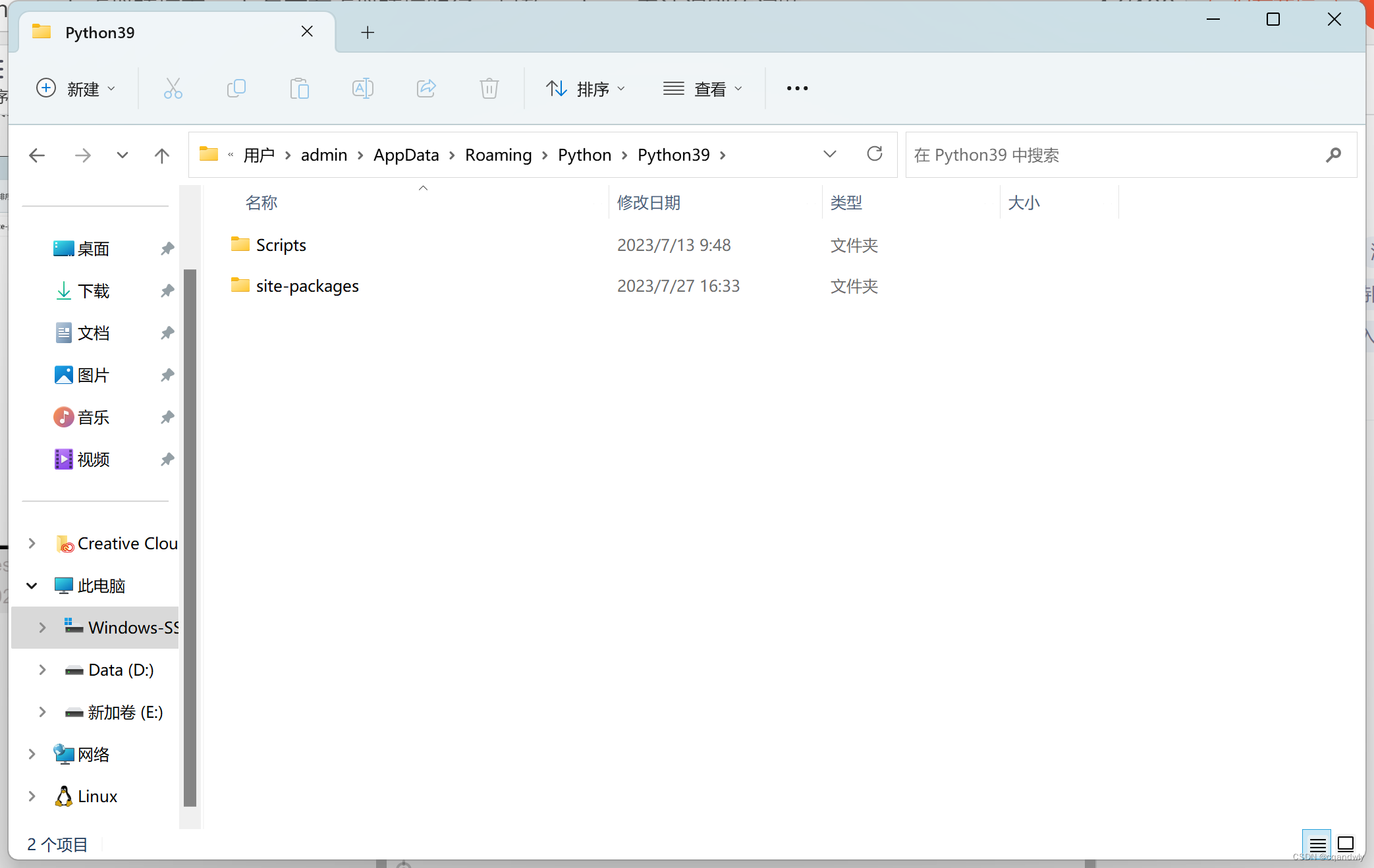Unpin 图片 using its pin icon
Image resolution: width=1374 pixels, height=868 pixels.
tap(167, 375)
